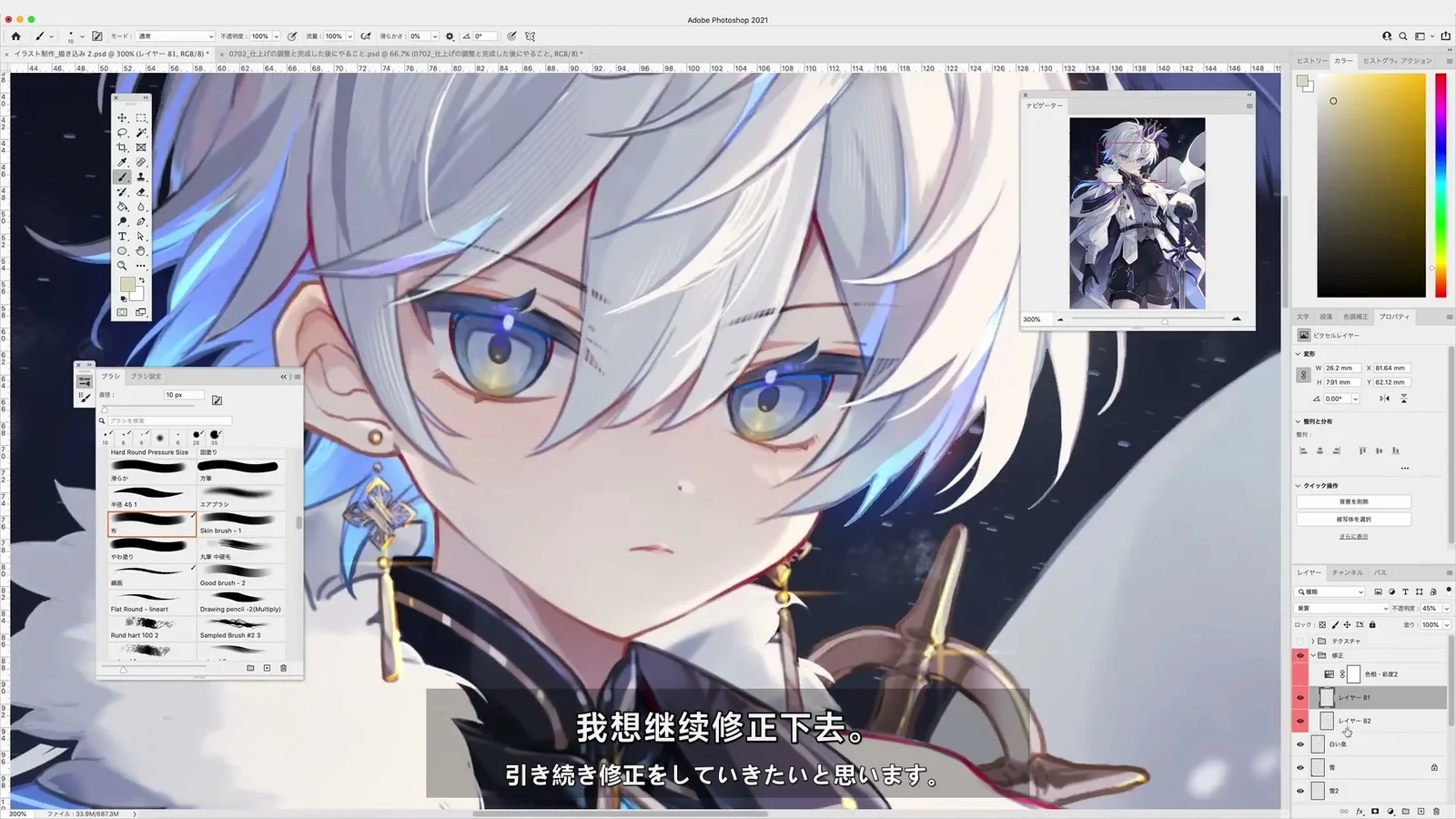Click the foreground color swatch in toolbox
The image size is (1456, 819).
[x=127, y=286]
